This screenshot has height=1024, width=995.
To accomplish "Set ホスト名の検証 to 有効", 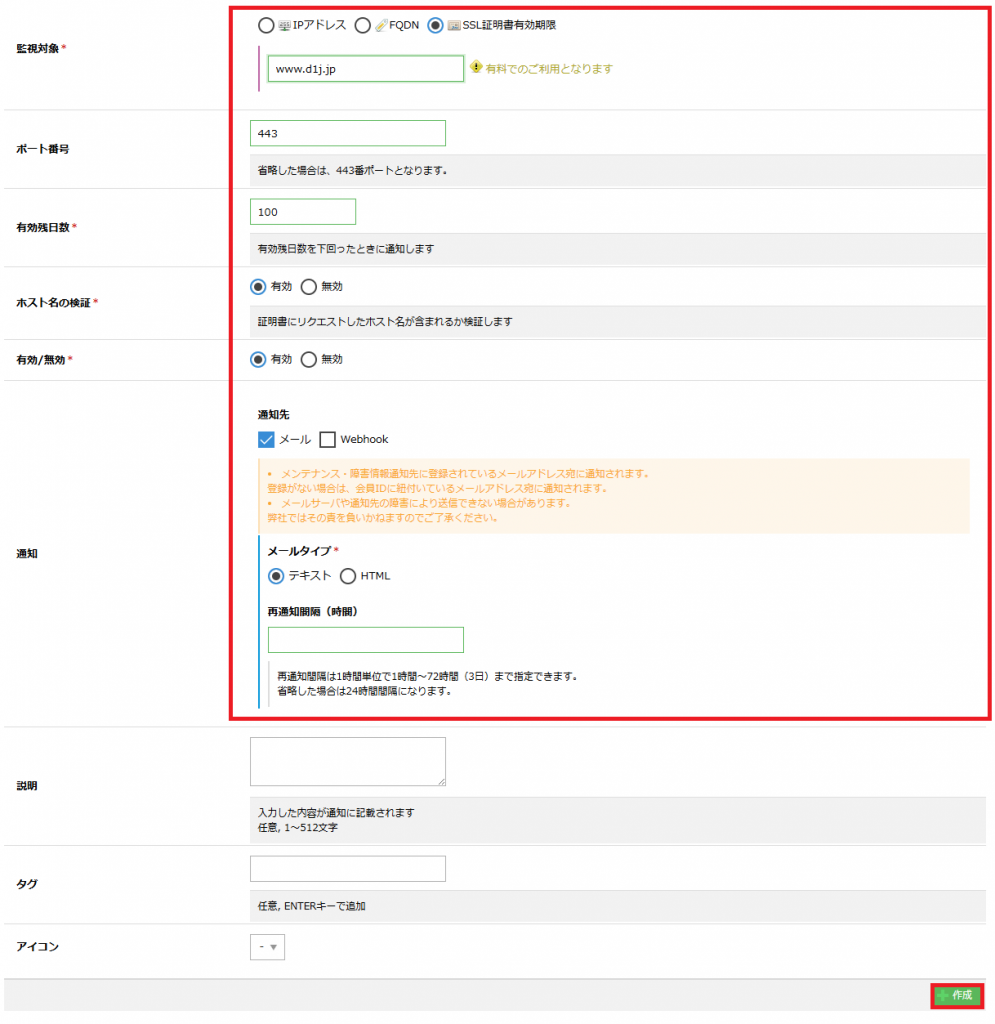I will pos(258,287).
